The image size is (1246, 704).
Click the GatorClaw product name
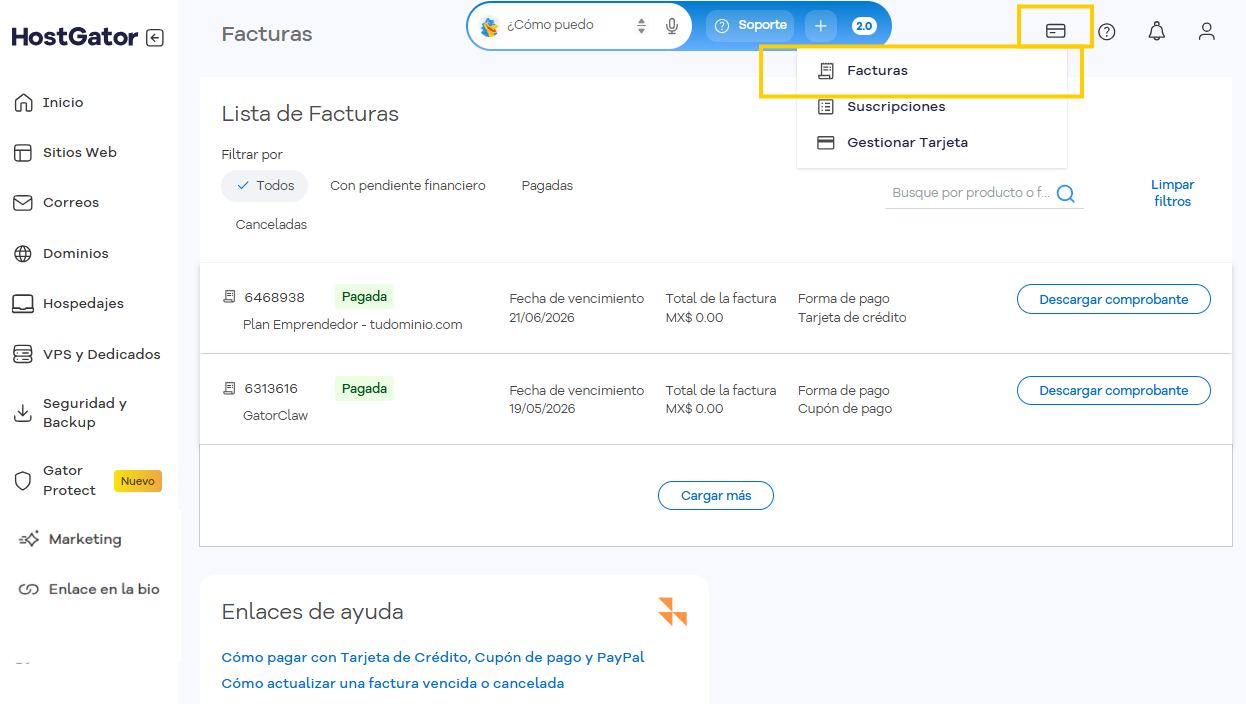275,415
